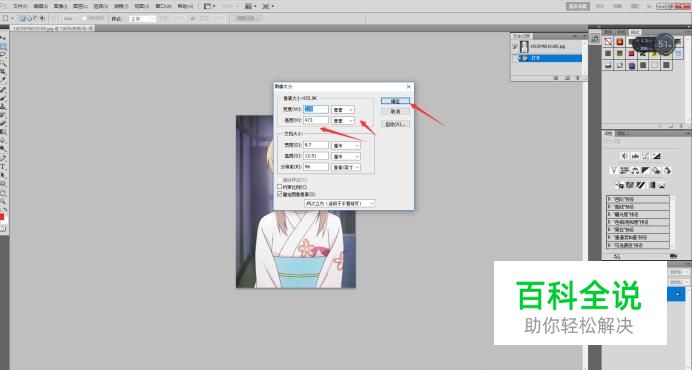This screenshot has height=370, width=692.
Task: Select the 1423976610185.jpg history snapshot thumbnail
Action: pos(524,46)
